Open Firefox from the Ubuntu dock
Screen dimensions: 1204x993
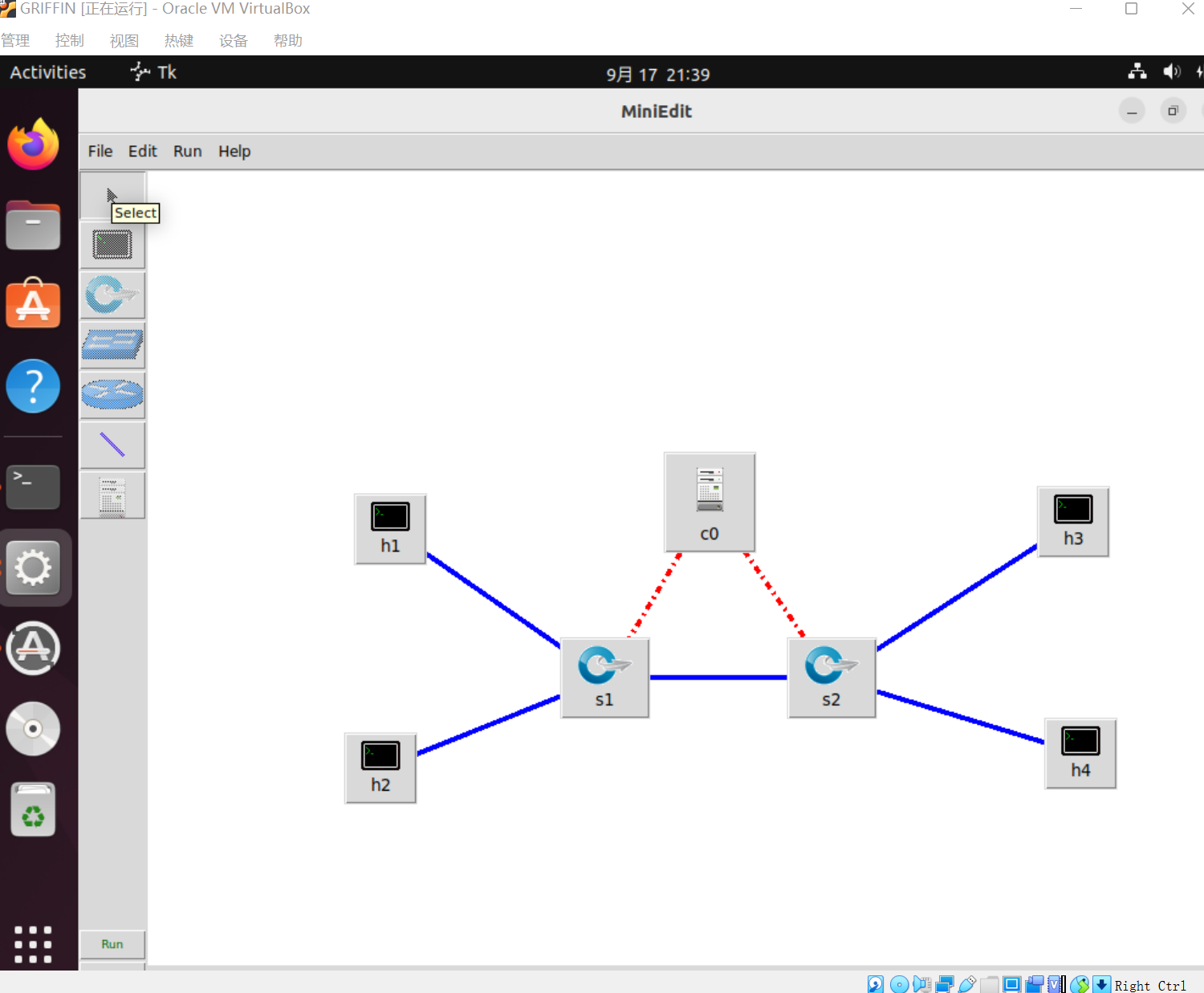pyautogui.click(x=33, y=144)
